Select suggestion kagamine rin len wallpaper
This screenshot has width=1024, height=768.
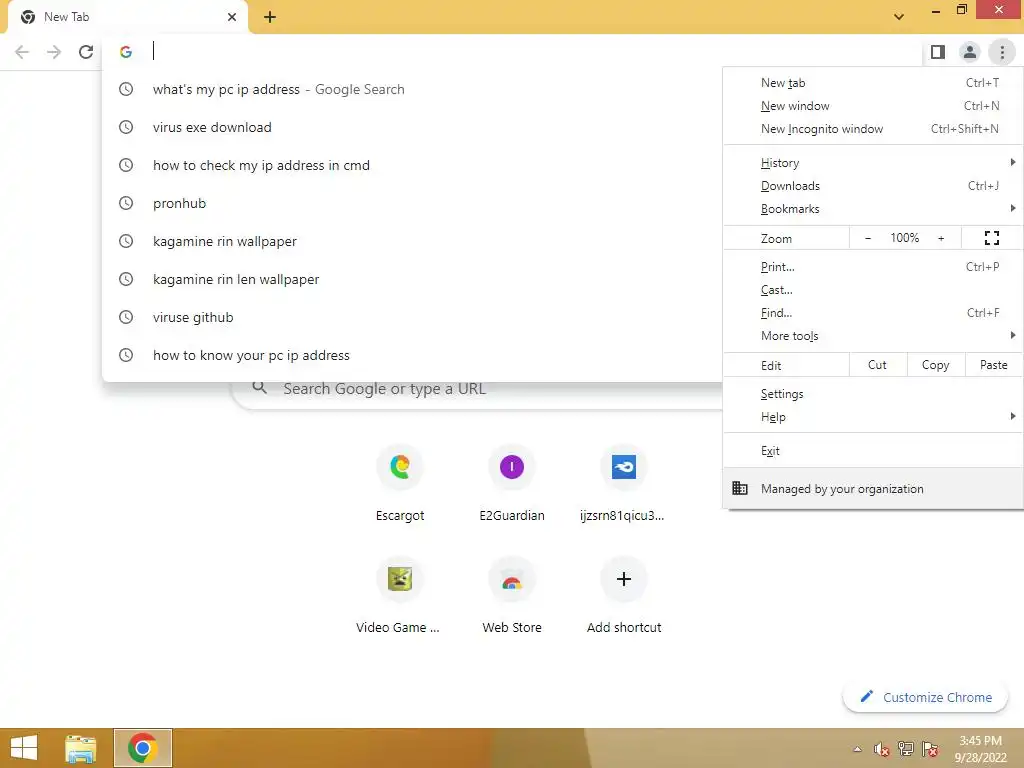412,279
